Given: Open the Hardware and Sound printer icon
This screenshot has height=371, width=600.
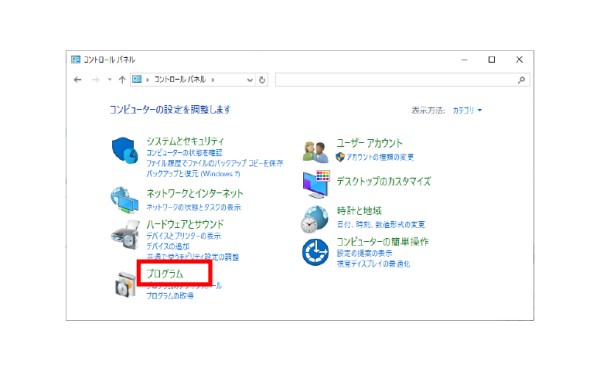Looking at the screenshot, I should pyautogui.click(x=125, y=235).
